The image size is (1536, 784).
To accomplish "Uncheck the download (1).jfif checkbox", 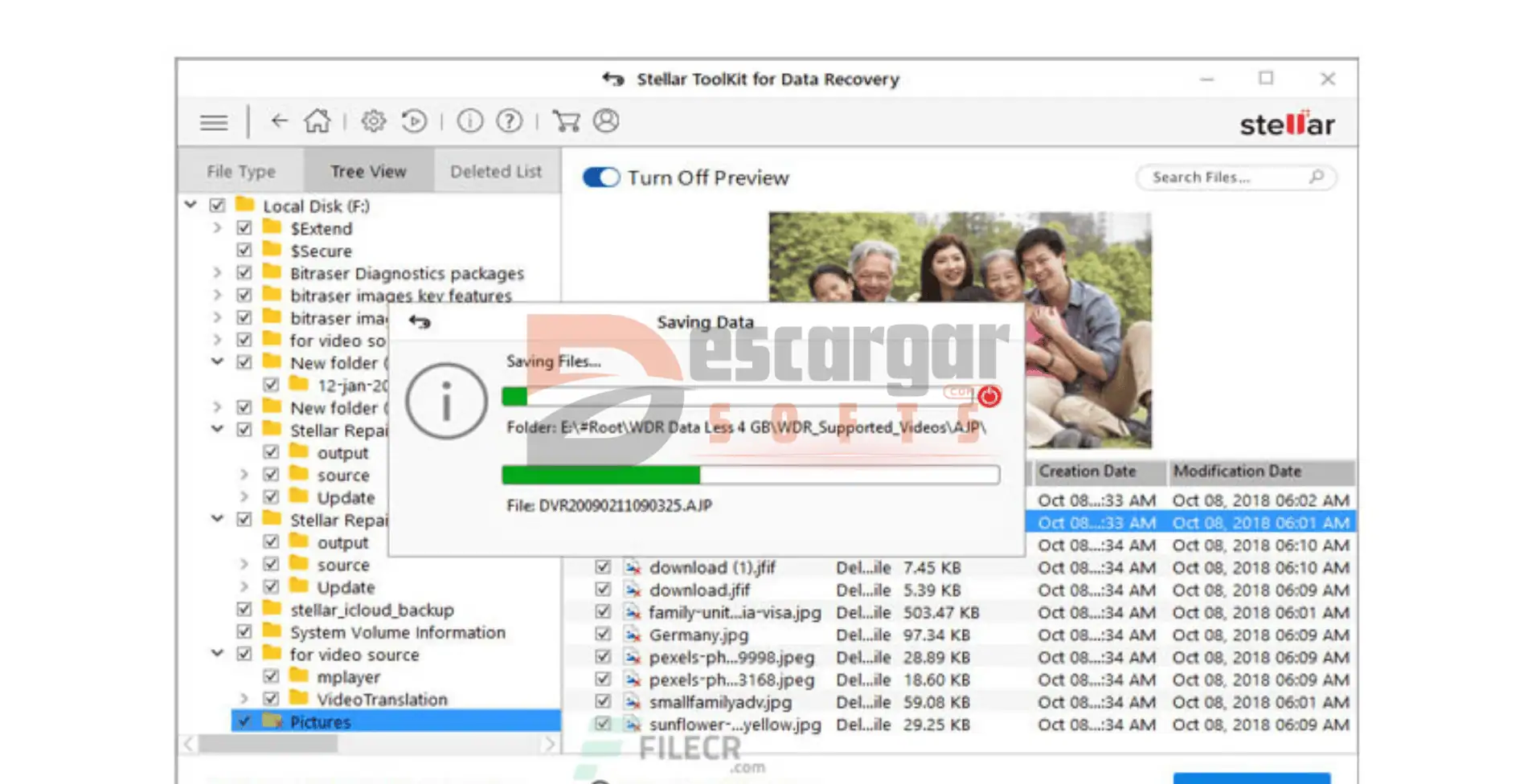I will 603,567.
